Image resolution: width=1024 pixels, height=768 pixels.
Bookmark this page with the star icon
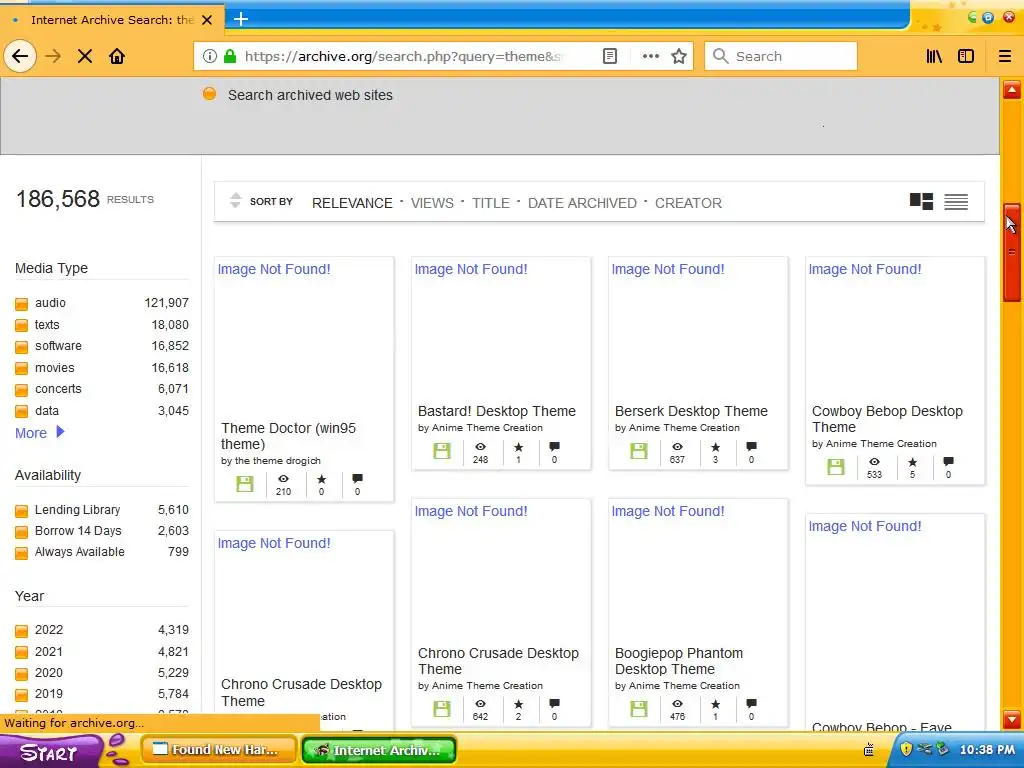pos(679,56)
